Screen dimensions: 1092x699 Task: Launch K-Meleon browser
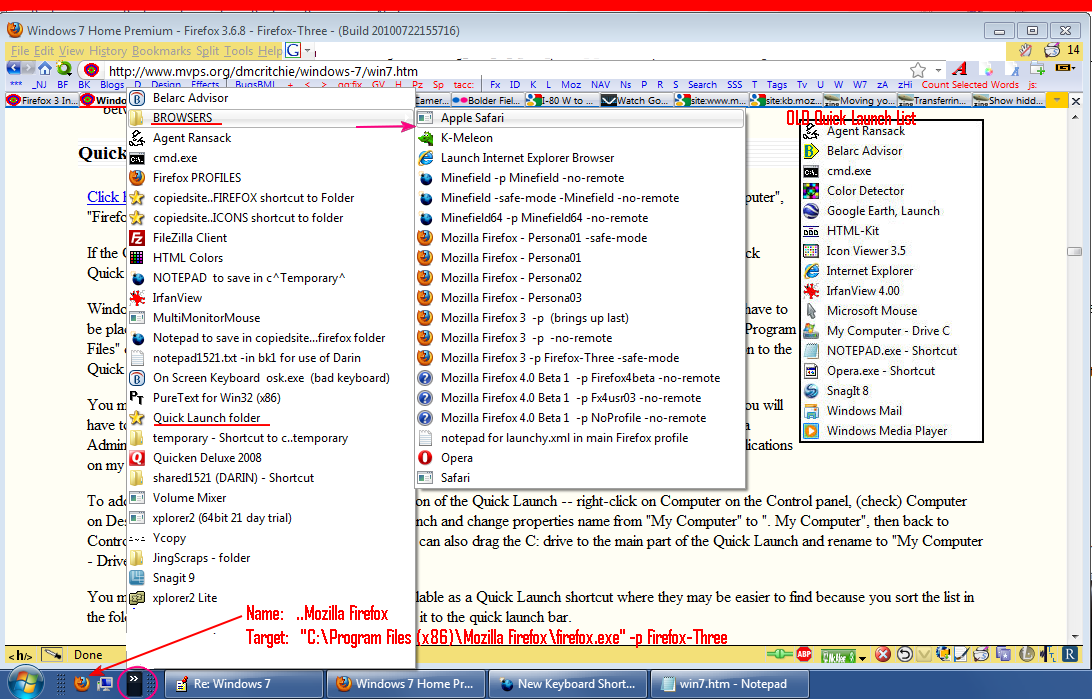tap(579, 138)
